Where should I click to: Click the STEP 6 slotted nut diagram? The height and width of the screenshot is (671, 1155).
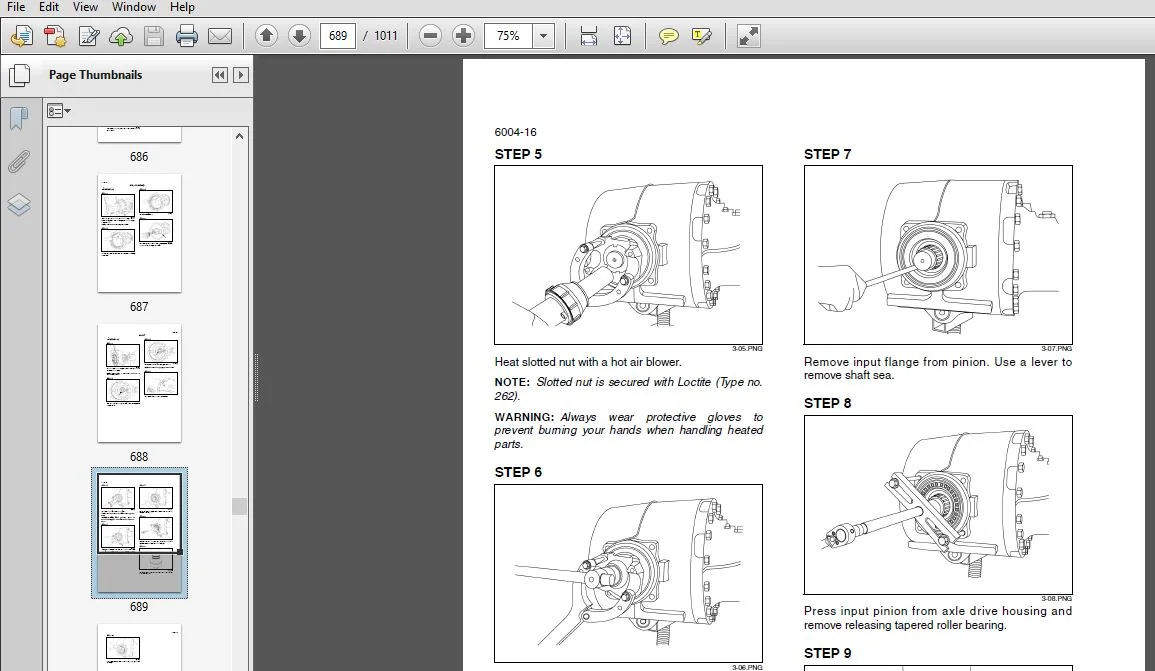tap(628, 574)
